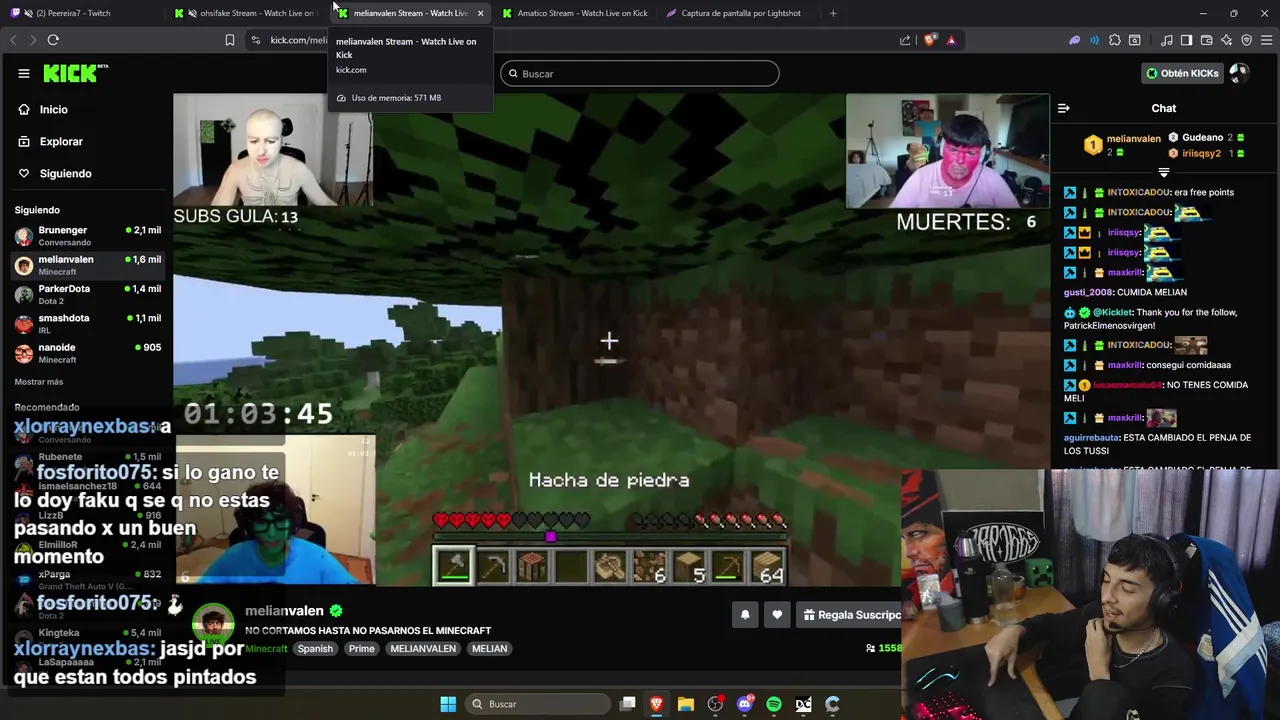Collapse the chat panel arrow icon
This screenshot has width=1280, height=720.
(x=1064, y=108)
